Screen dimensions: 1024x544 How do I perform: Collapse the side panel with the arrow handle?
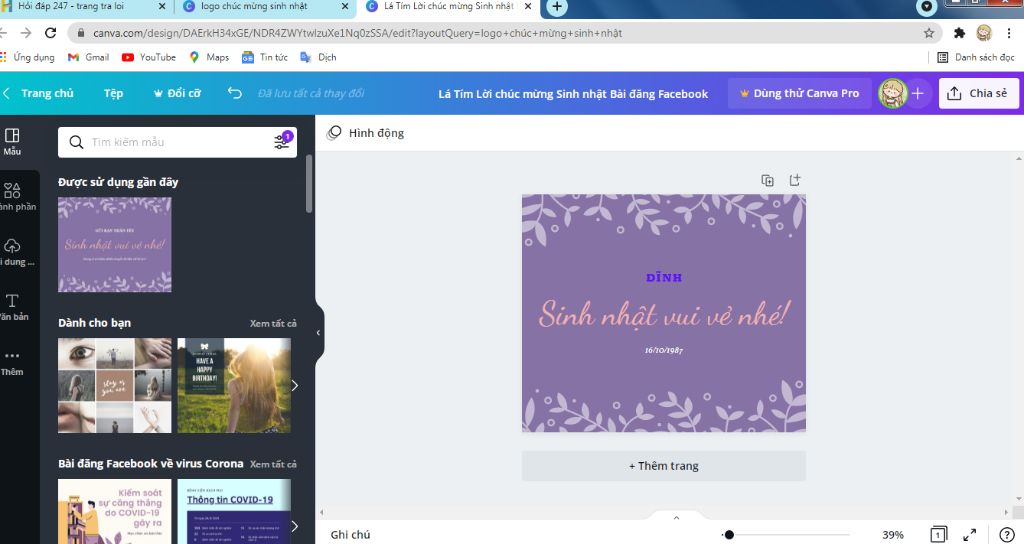pos(319,332)
